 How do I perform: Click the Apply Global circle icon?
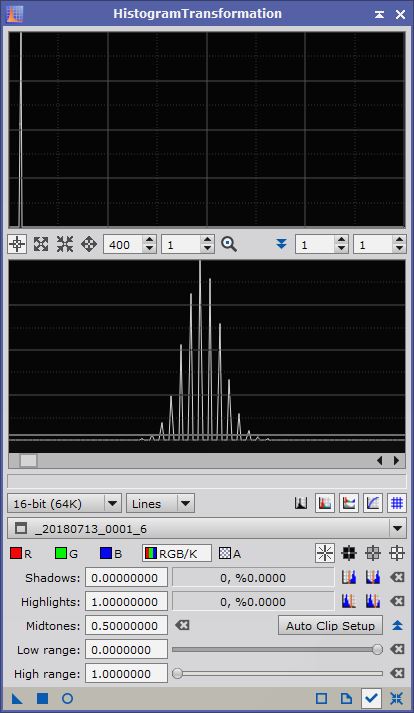67,698
